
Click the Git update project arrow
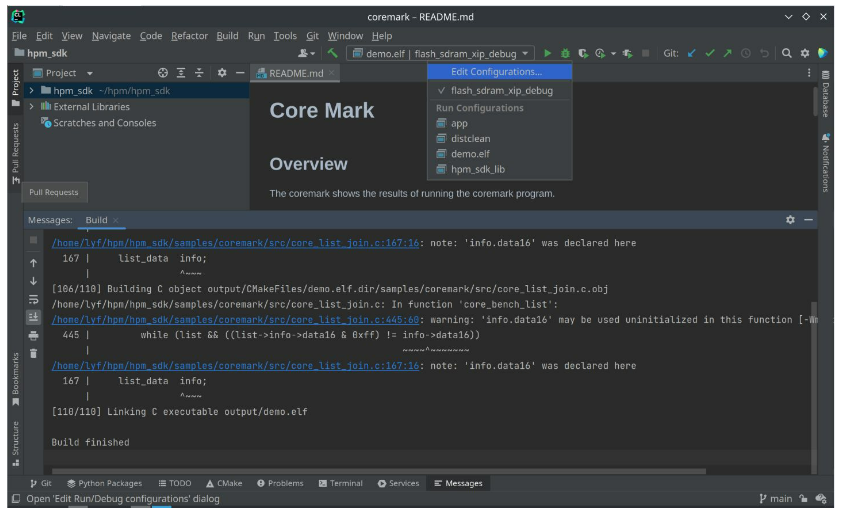691,53
